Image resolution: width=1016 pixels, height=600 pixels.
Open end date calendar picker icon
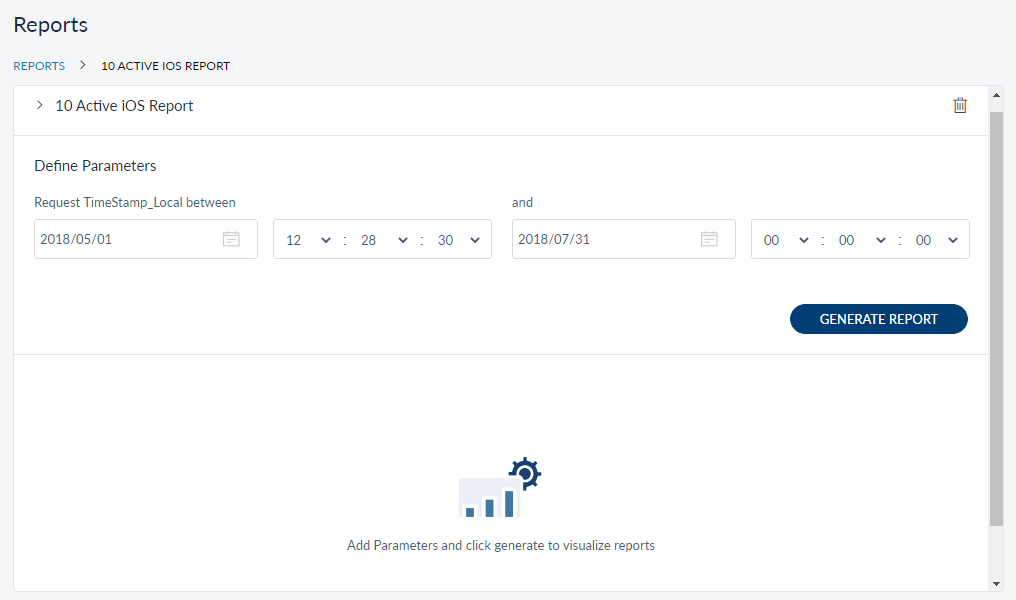(x=709, y=240)
